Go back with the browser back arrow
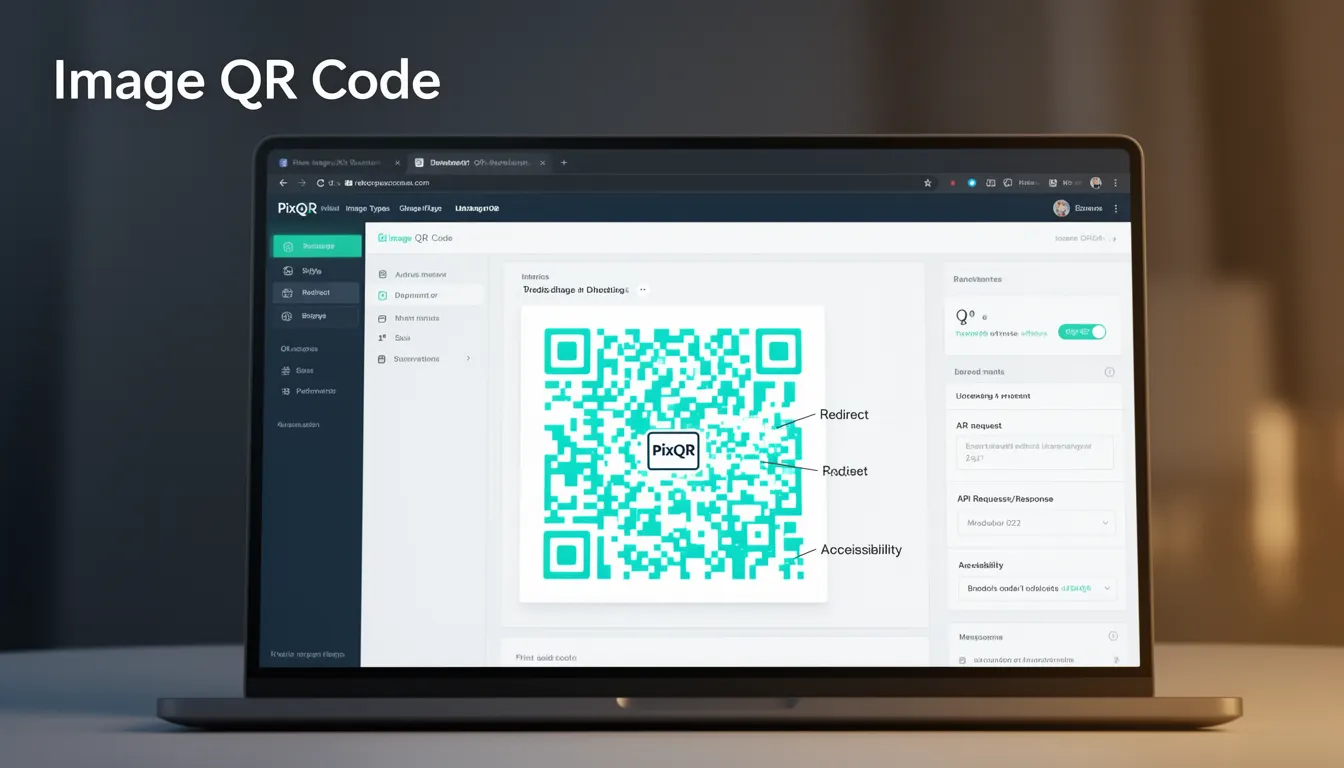 pyautogui.click(x=283, y=183)
